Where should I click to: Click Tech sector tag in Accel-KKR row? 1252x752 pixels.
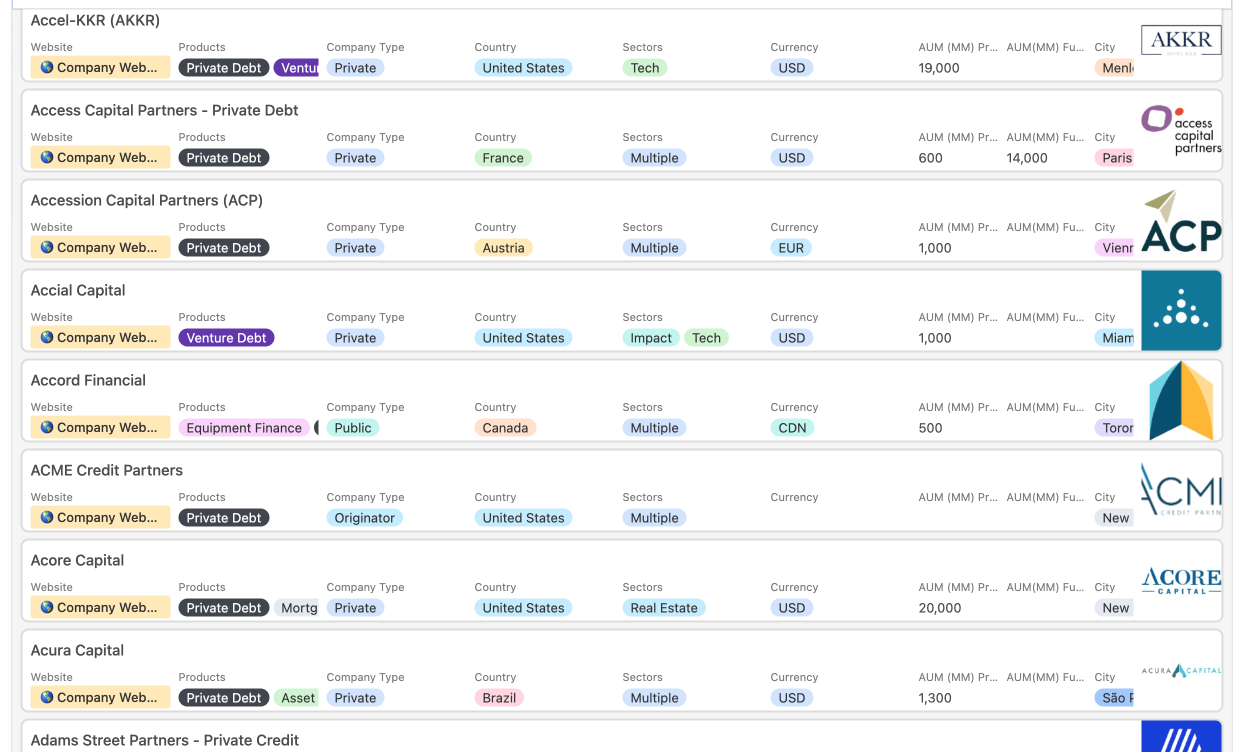coord(645,68)
